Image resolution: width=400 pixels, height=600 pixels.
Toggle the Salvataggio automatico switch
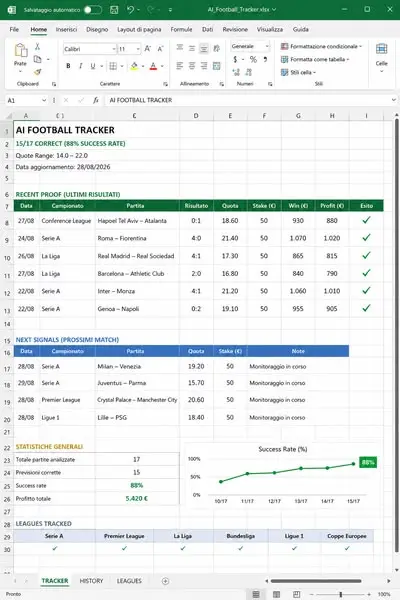click(93, 10)
